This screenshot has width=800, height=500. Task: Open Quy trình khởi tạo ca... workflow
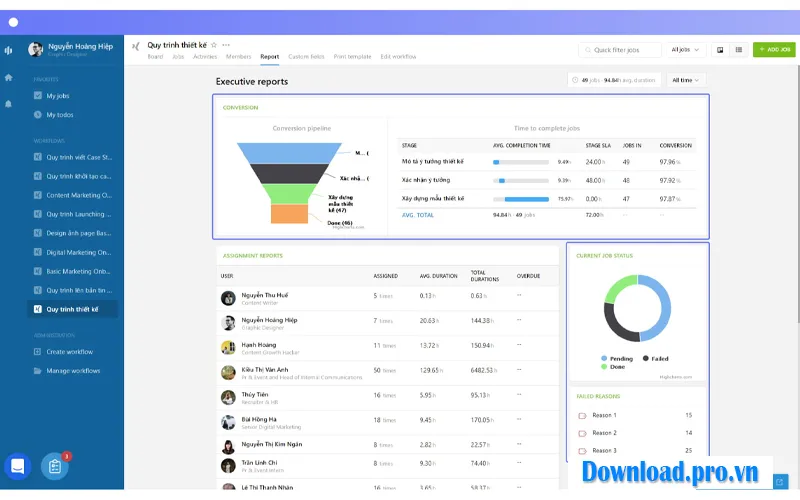pos(72,176)
